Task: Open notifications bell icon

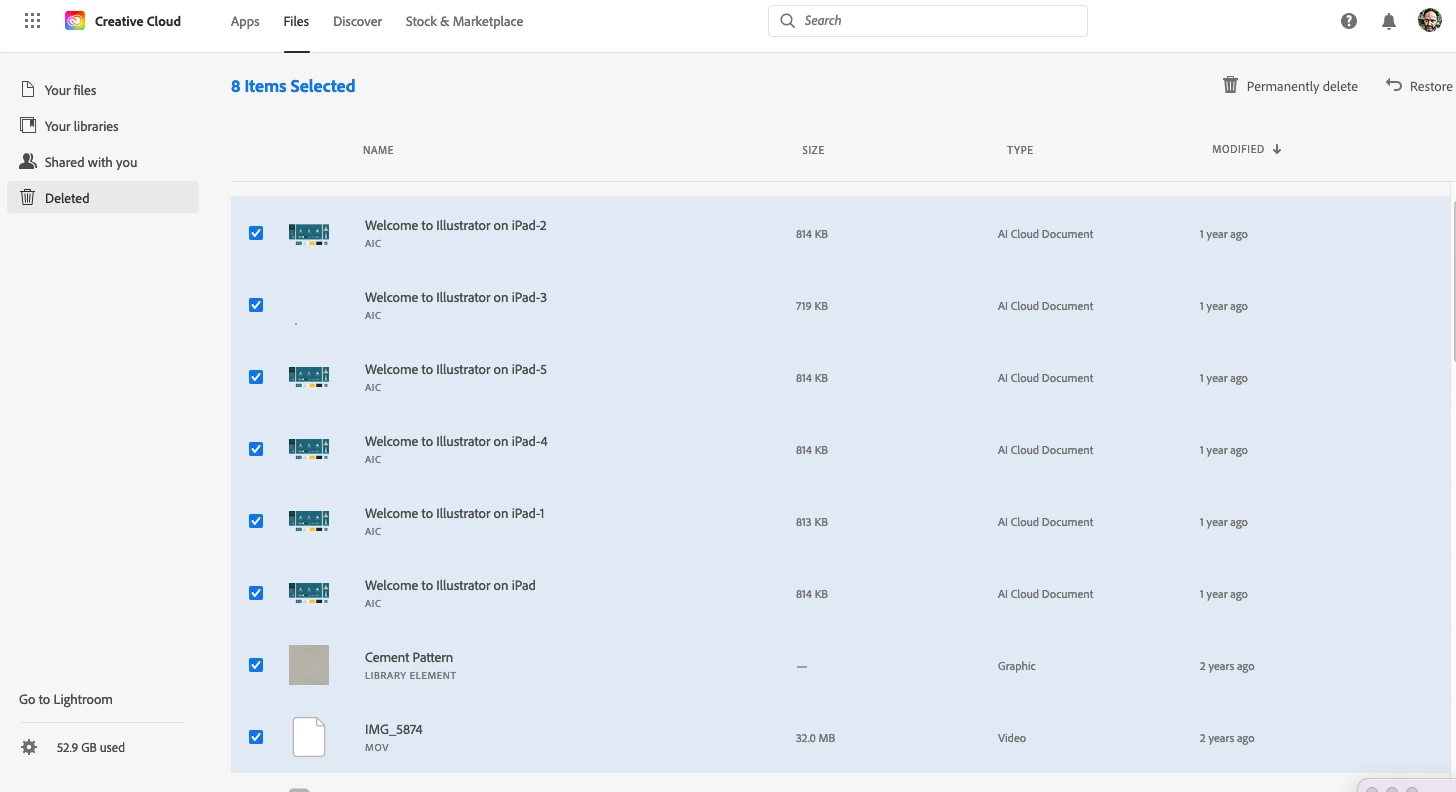Action: pos(1389,21)
